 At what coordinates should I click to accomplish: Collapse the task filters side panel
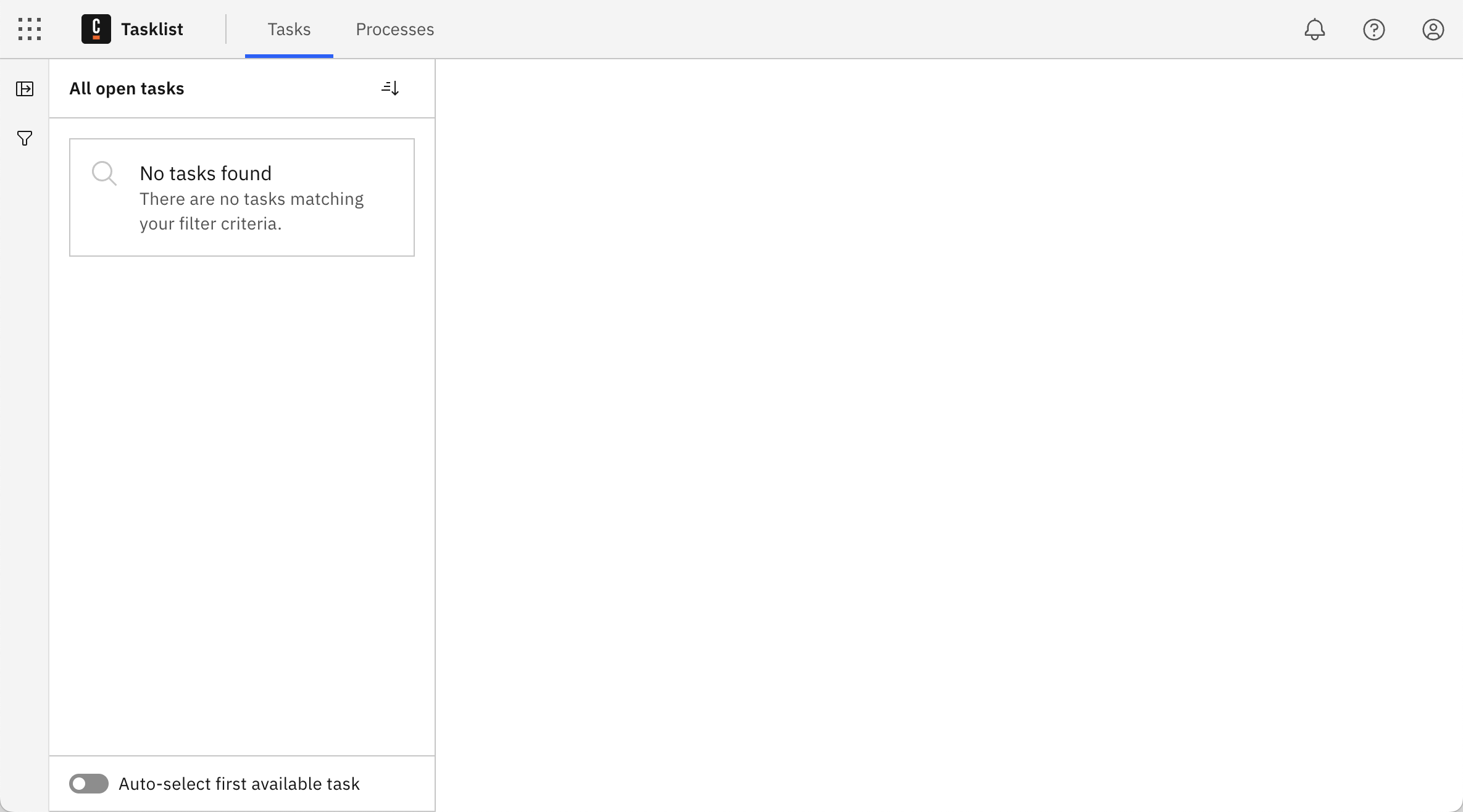click(25, 88)
